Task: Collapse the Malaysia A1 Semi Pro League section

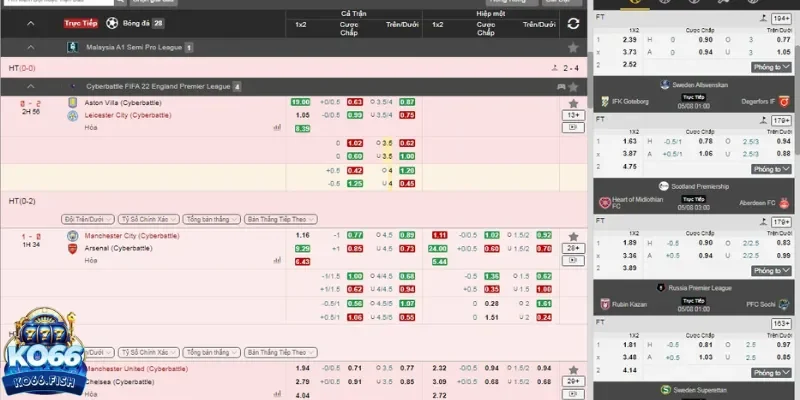Action: 30,47
